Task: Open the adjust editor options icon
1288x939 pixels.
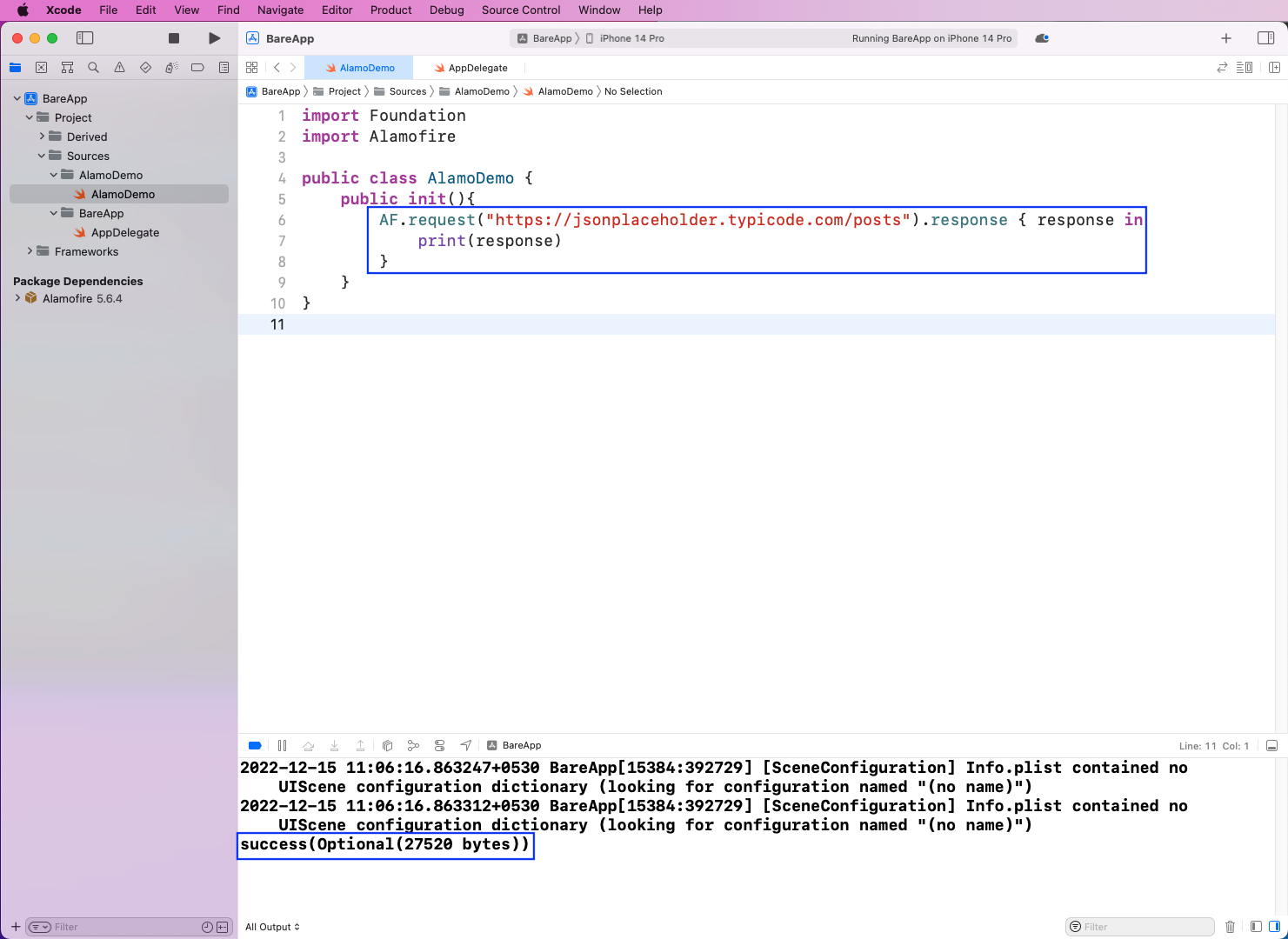Action: 1245,68
